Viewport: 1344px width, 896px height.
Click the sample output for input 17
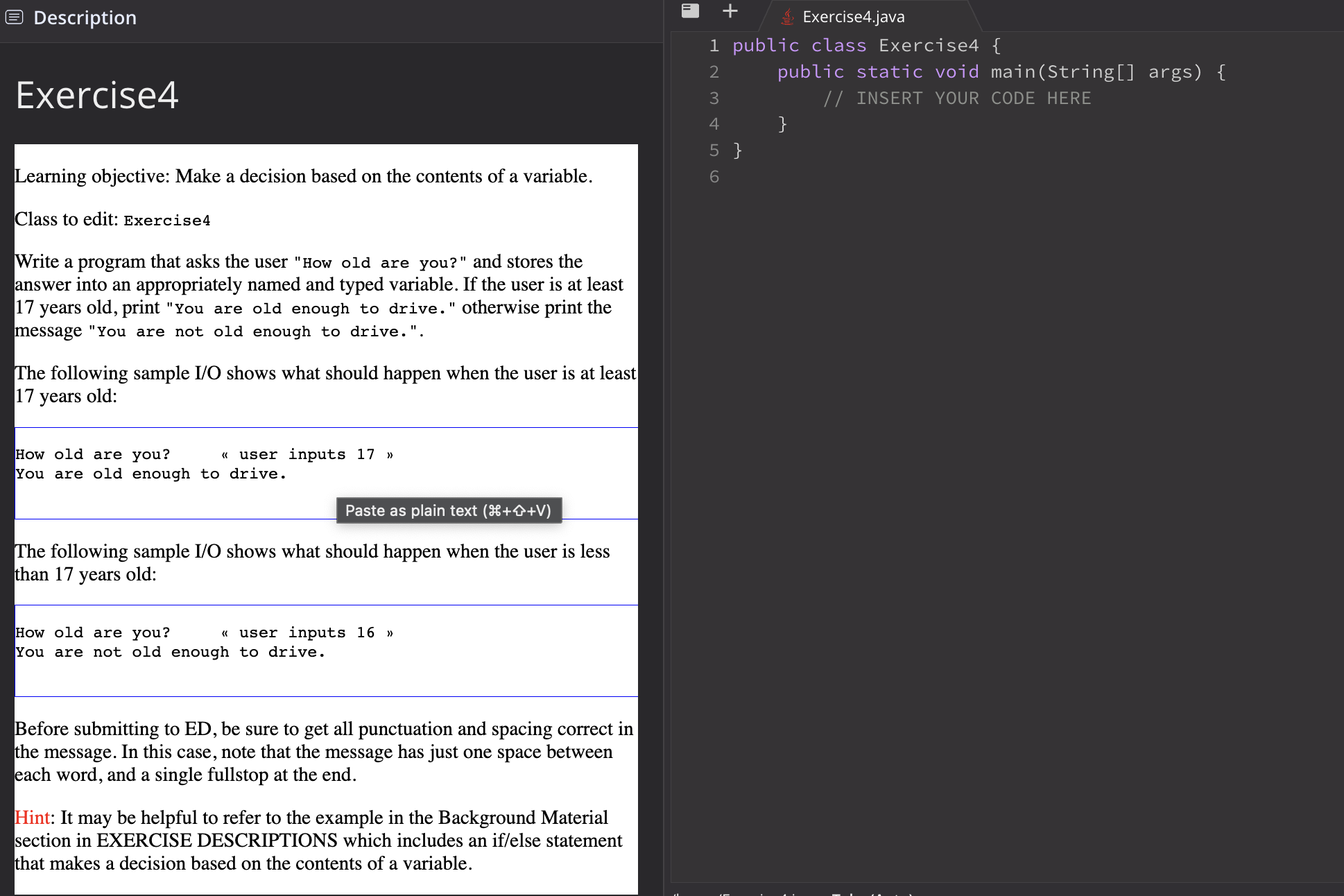150,474
